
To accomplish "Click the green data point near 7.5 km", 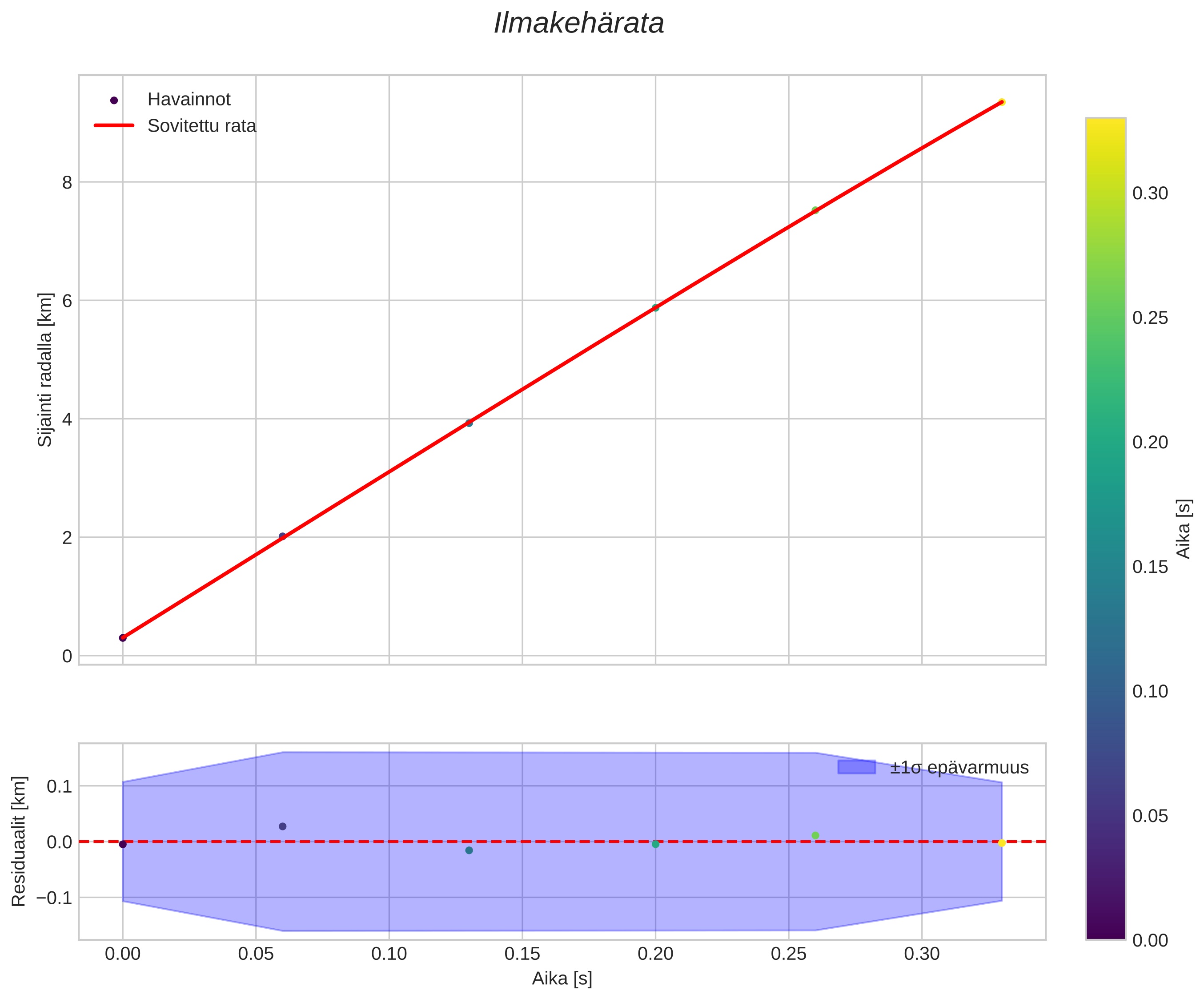I will 815,210.
